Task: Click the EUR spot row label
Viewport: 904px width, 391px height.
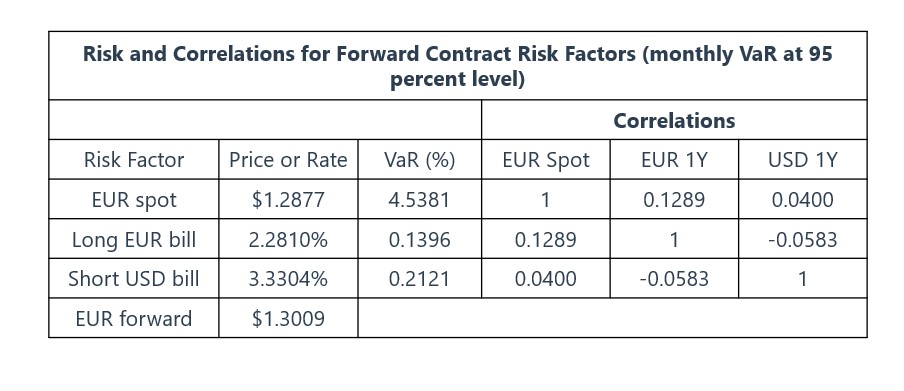Action: pos(134,200)
